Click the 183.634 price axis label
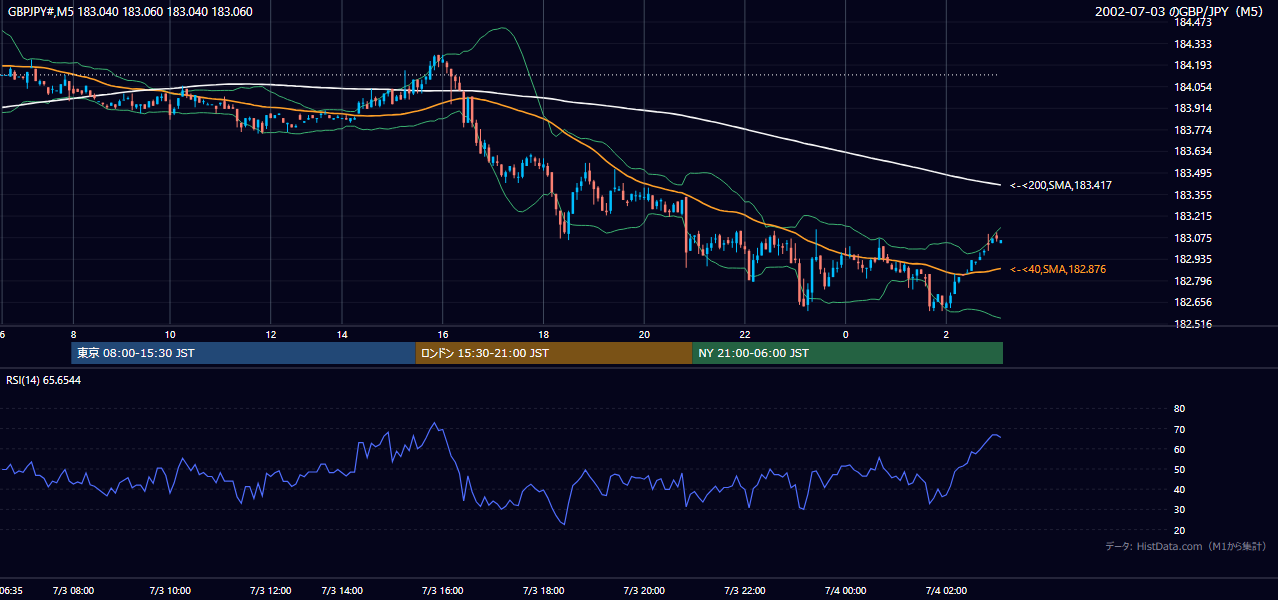Viewport: 1278px width, 600px height. 1193,152
